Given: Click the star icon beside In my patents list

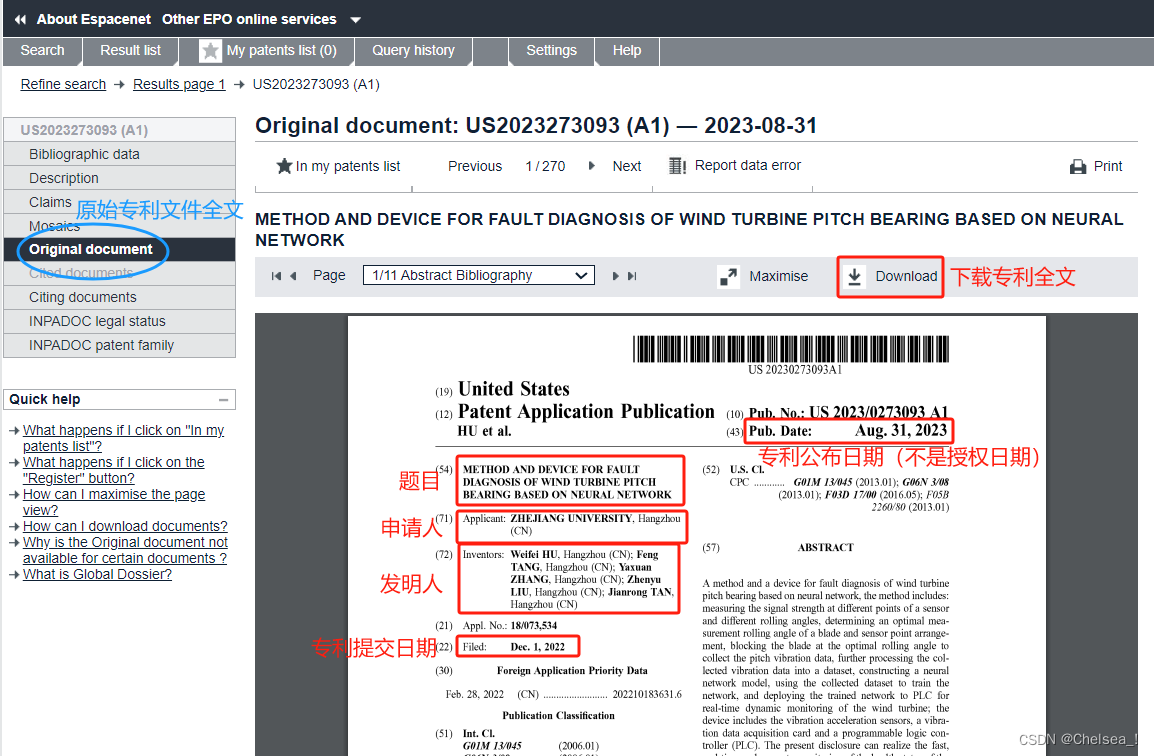Looking at the screenshot, I should point(284,166).
